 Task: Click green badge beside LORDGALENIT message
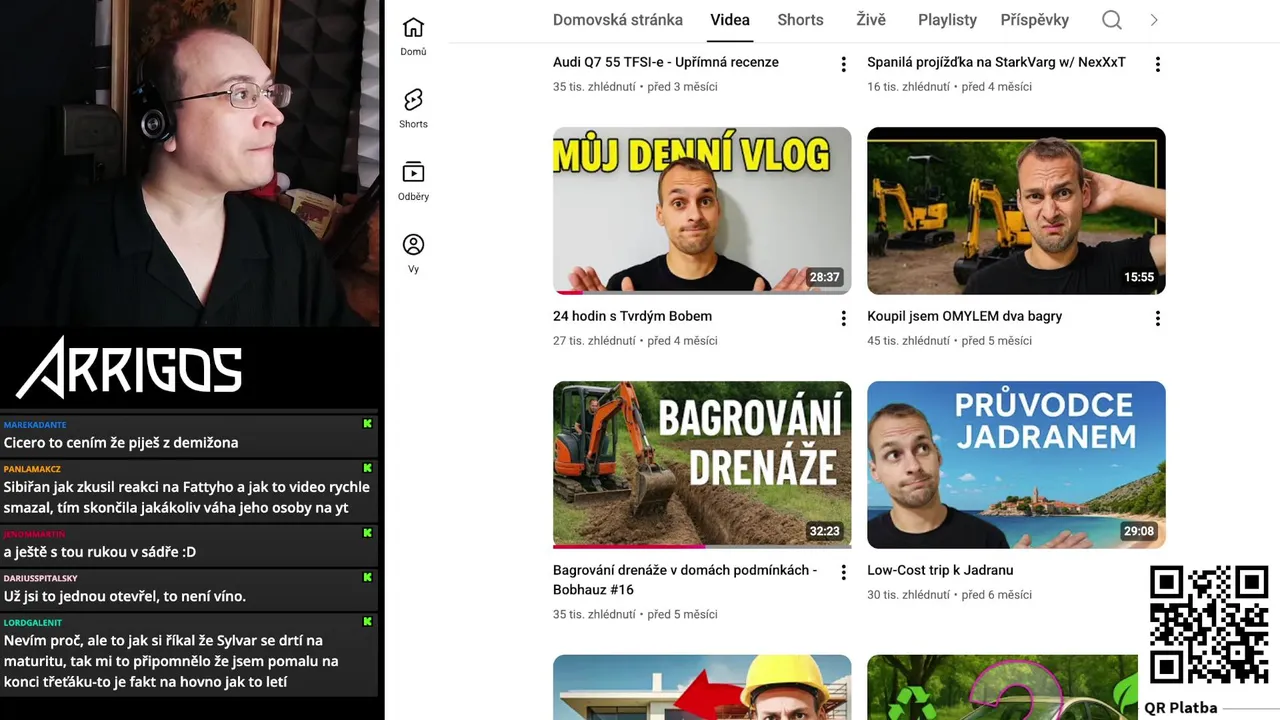pyautogui.click(x=367, y=621)
